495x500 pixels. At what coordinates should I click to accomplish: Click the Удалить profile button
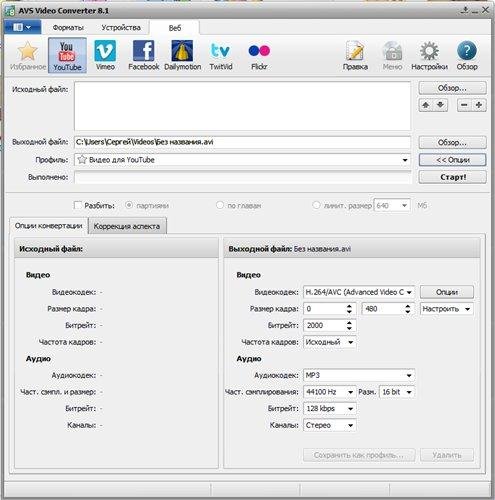click(x=446, y=455)
